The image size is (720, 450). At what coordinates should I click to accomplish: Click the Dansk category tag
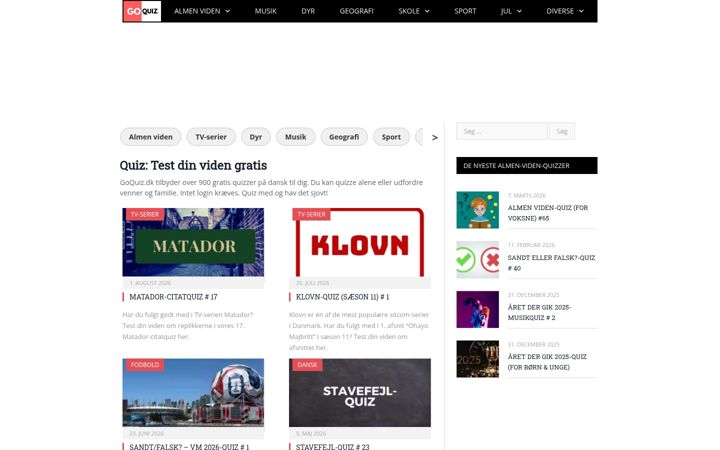point(307,365)
